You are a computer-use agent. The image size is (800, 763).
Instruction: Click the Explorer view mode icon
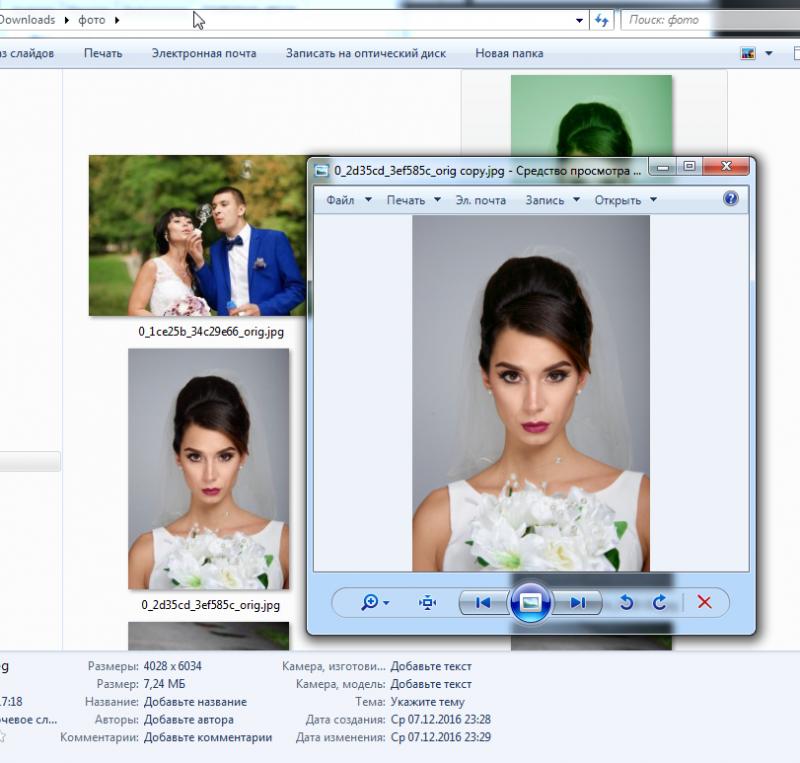748,53
